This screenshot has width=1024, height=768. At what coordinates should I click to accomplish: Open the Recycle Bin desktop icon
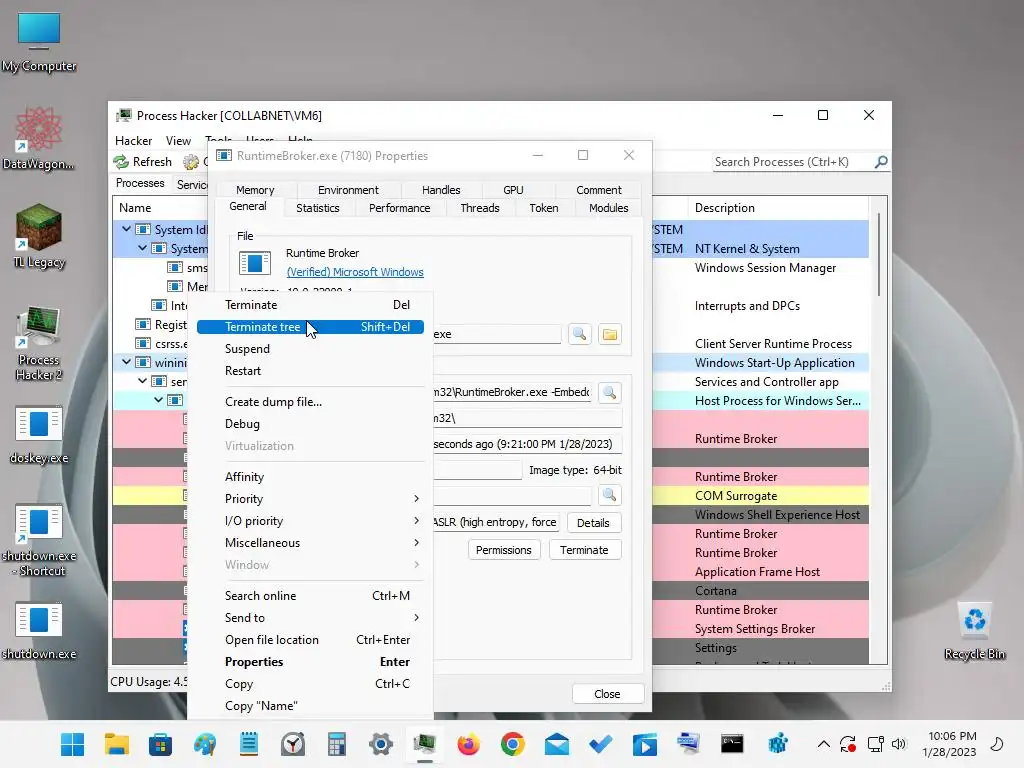(974, 630)
